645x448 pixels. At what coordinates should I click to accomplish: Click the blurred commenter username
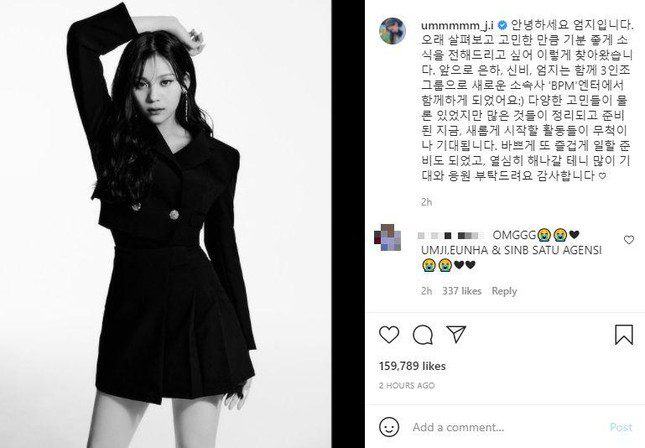click(452, 235)
